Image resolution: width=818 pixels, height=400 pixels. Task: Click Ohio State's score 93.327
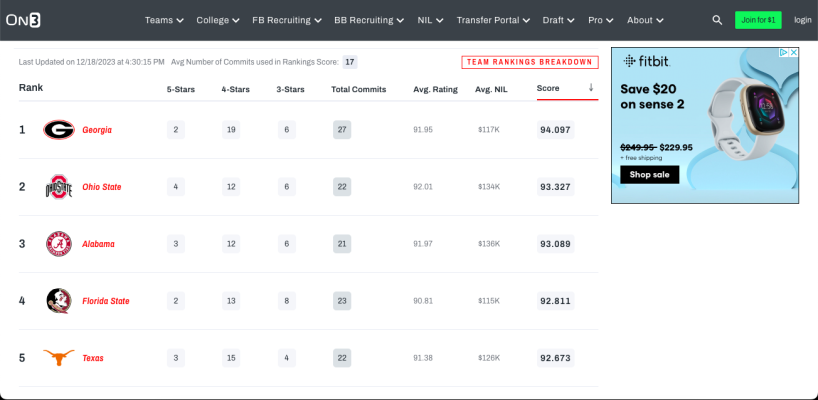(556, 187)
